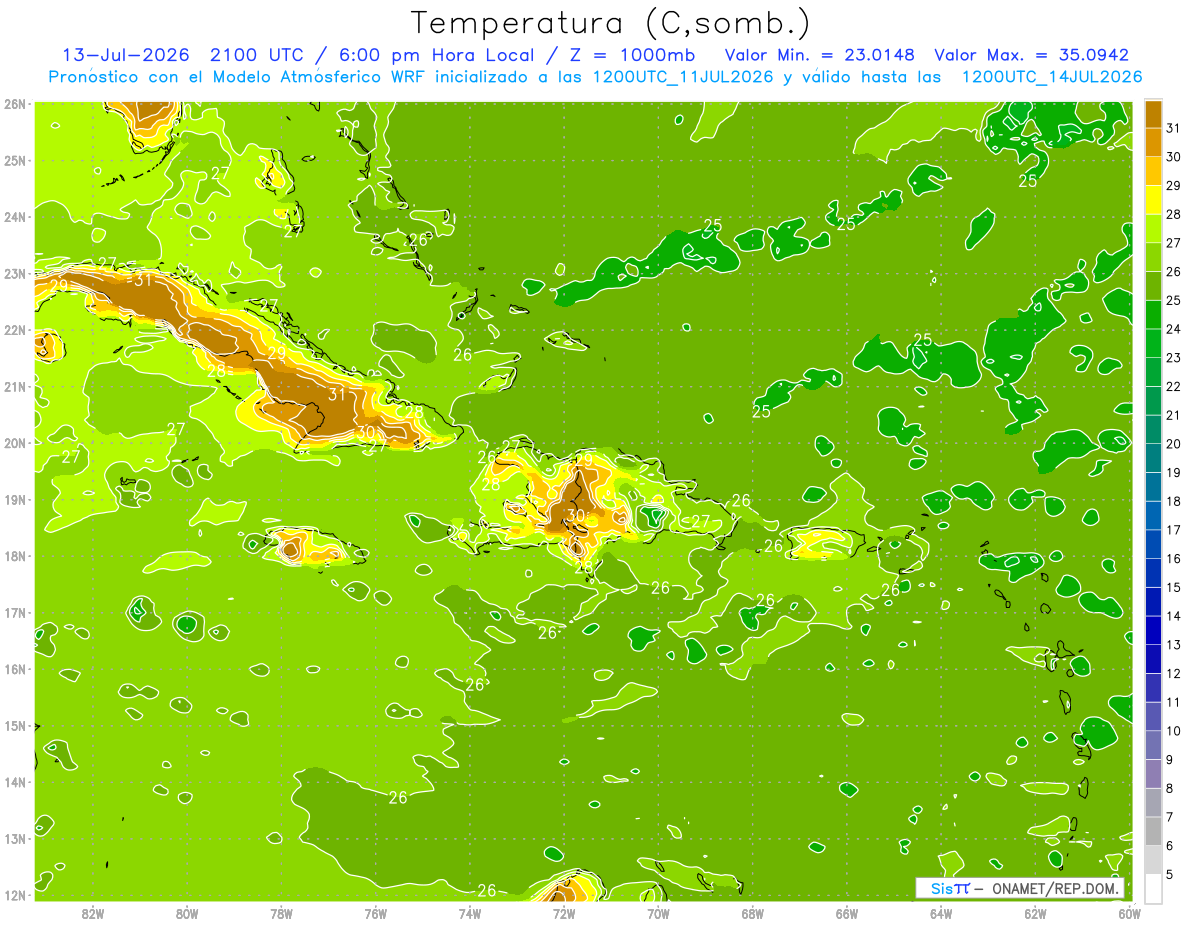The image size is (1200, 927).
Task: Click the "18N" latitude axis label
Action: coord(15,556)
